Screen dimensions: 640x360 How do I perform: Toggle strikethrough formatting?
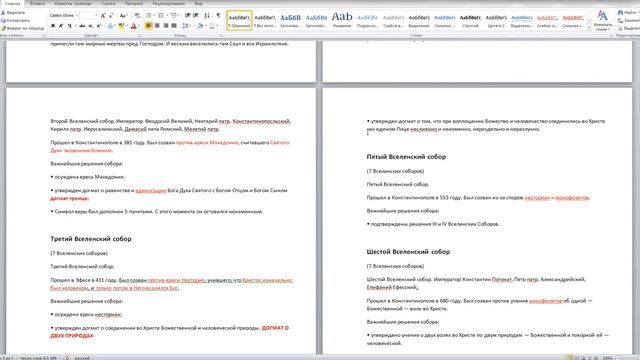pyautogui.click(x=82, y=26)
